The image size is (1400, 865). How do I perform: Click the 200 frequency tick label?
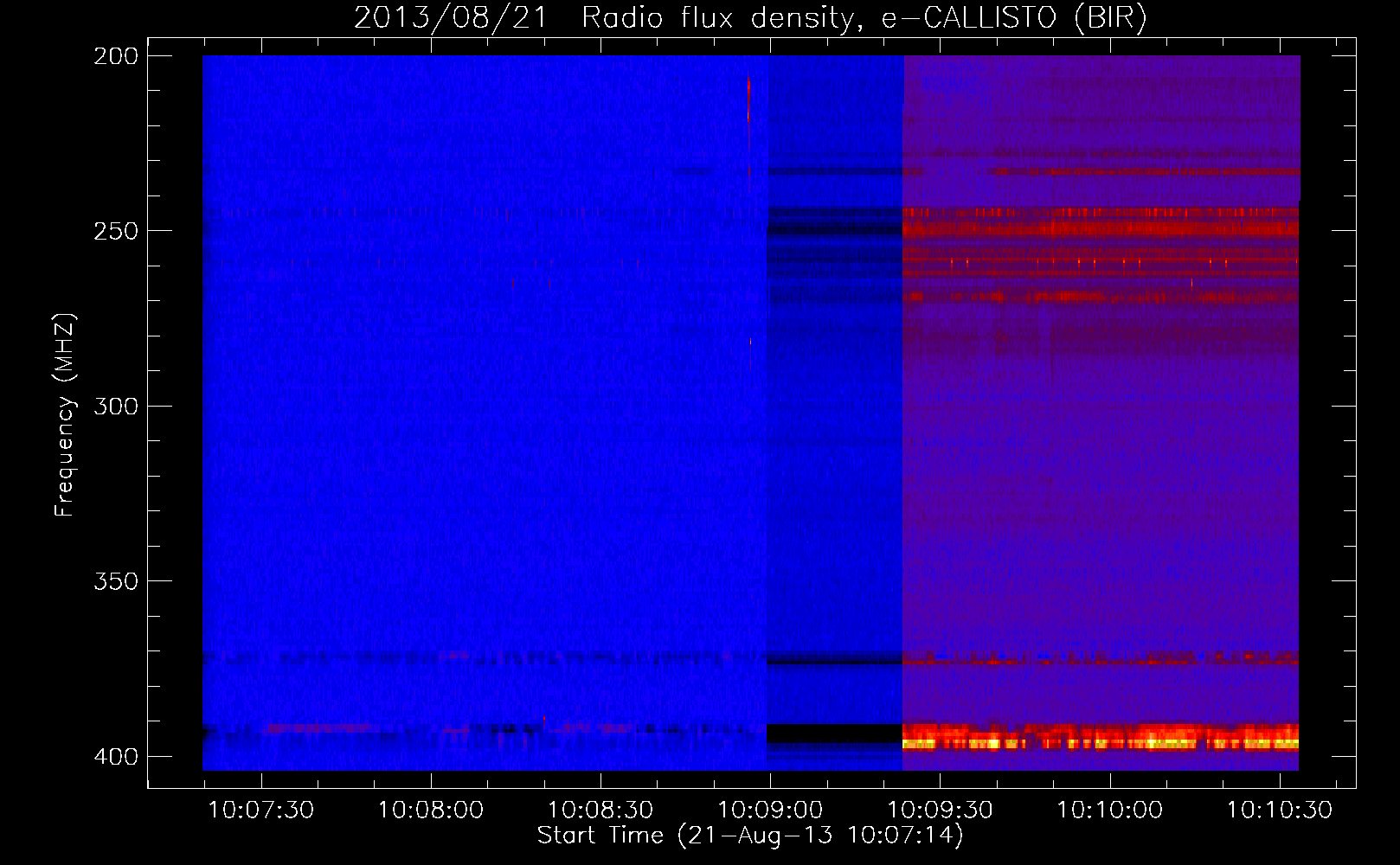point(116,56)
